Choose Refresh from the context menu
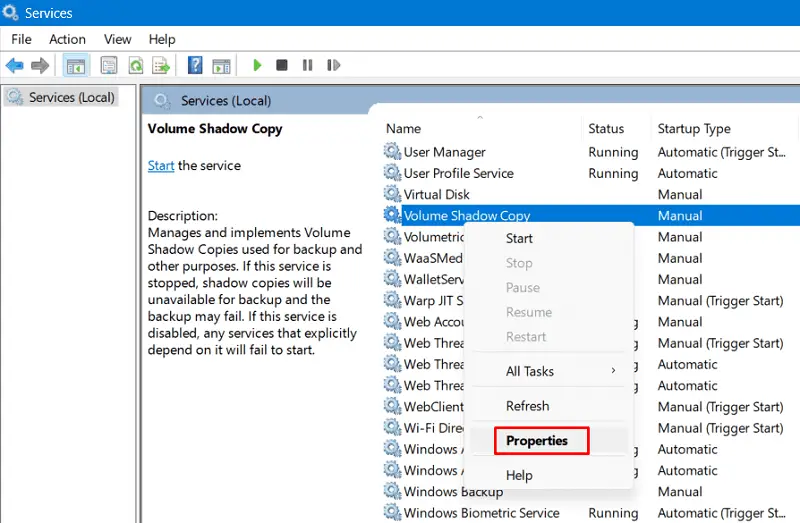The width and height of the screenshot is (800, 523). tap(527, 406)
